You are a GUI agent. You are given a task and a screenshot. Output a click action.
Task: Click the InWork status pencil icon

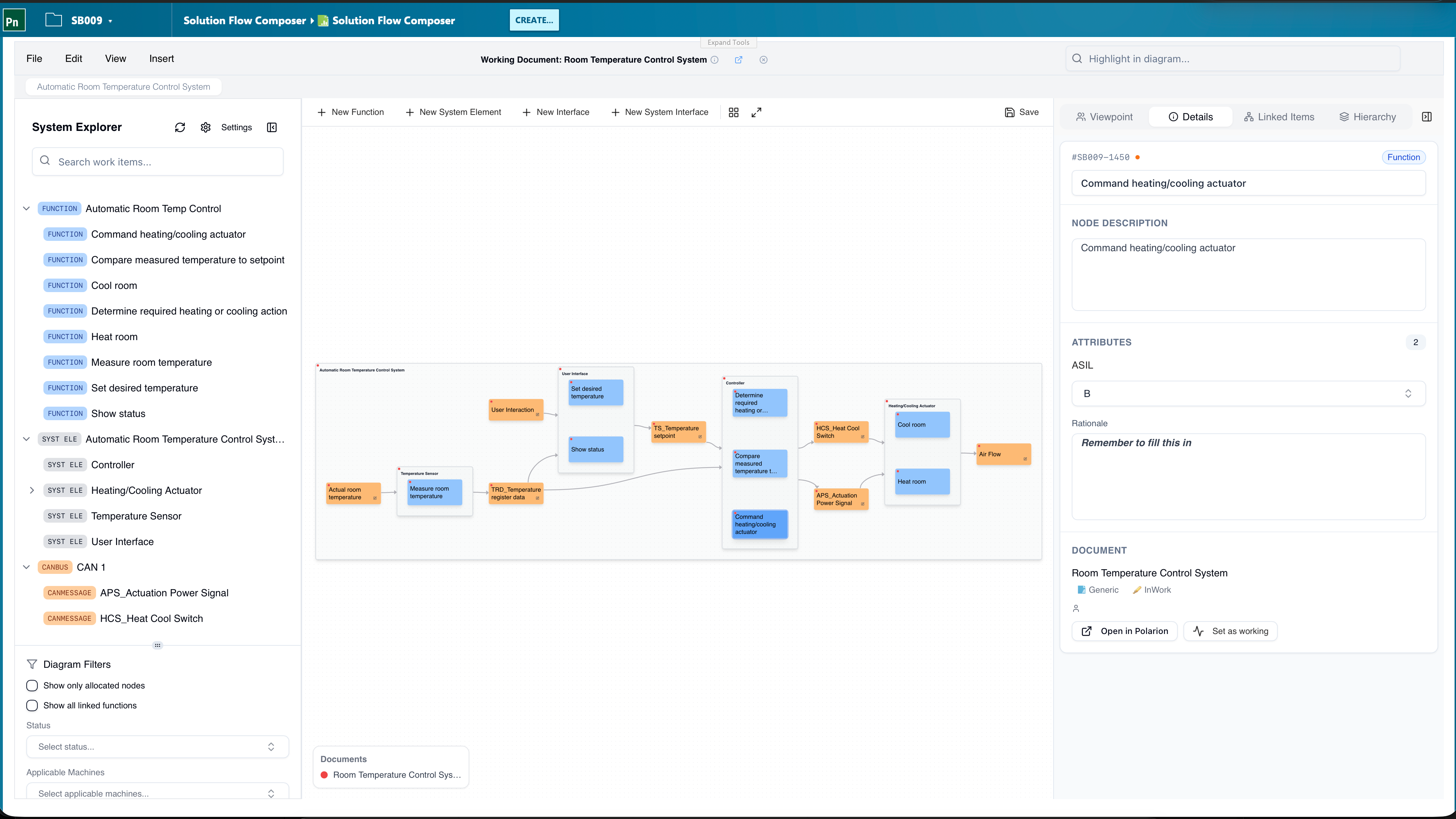coord(1137,590)
